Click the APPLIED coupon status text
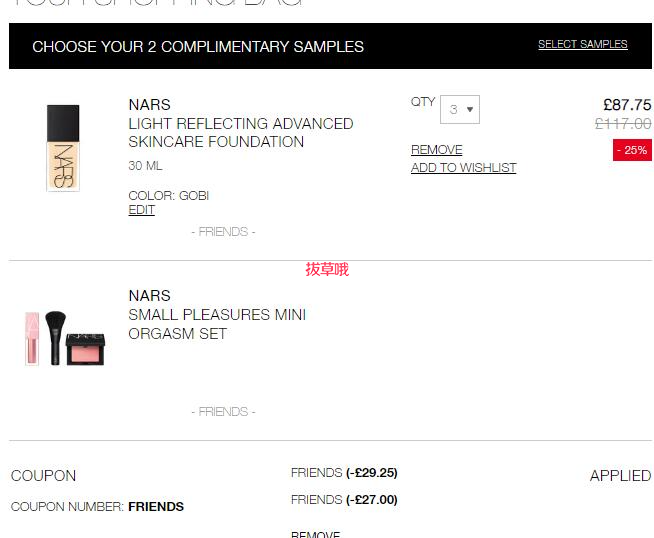 620,476
